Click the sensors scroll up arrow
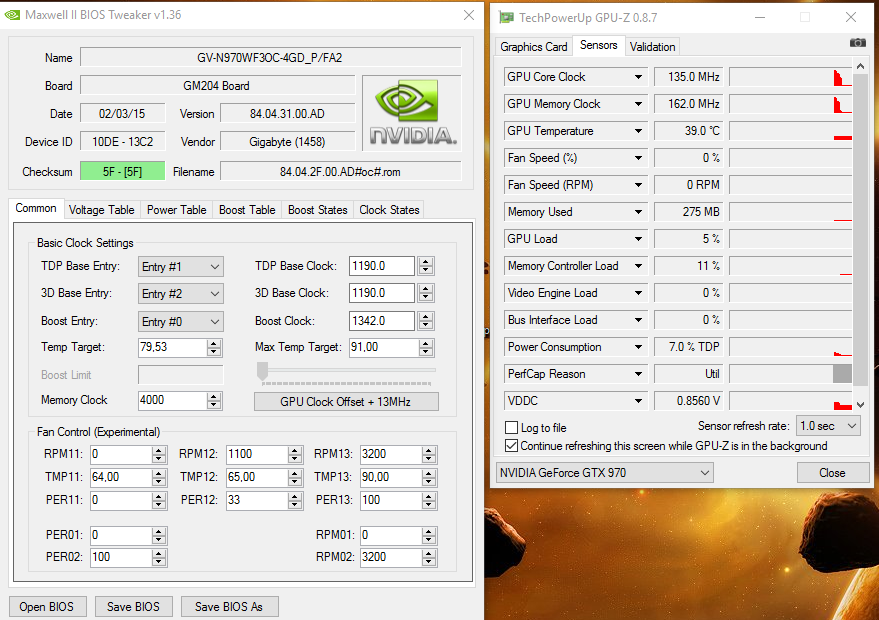Screen dimensions: 879x620 (x=861, y=66)
